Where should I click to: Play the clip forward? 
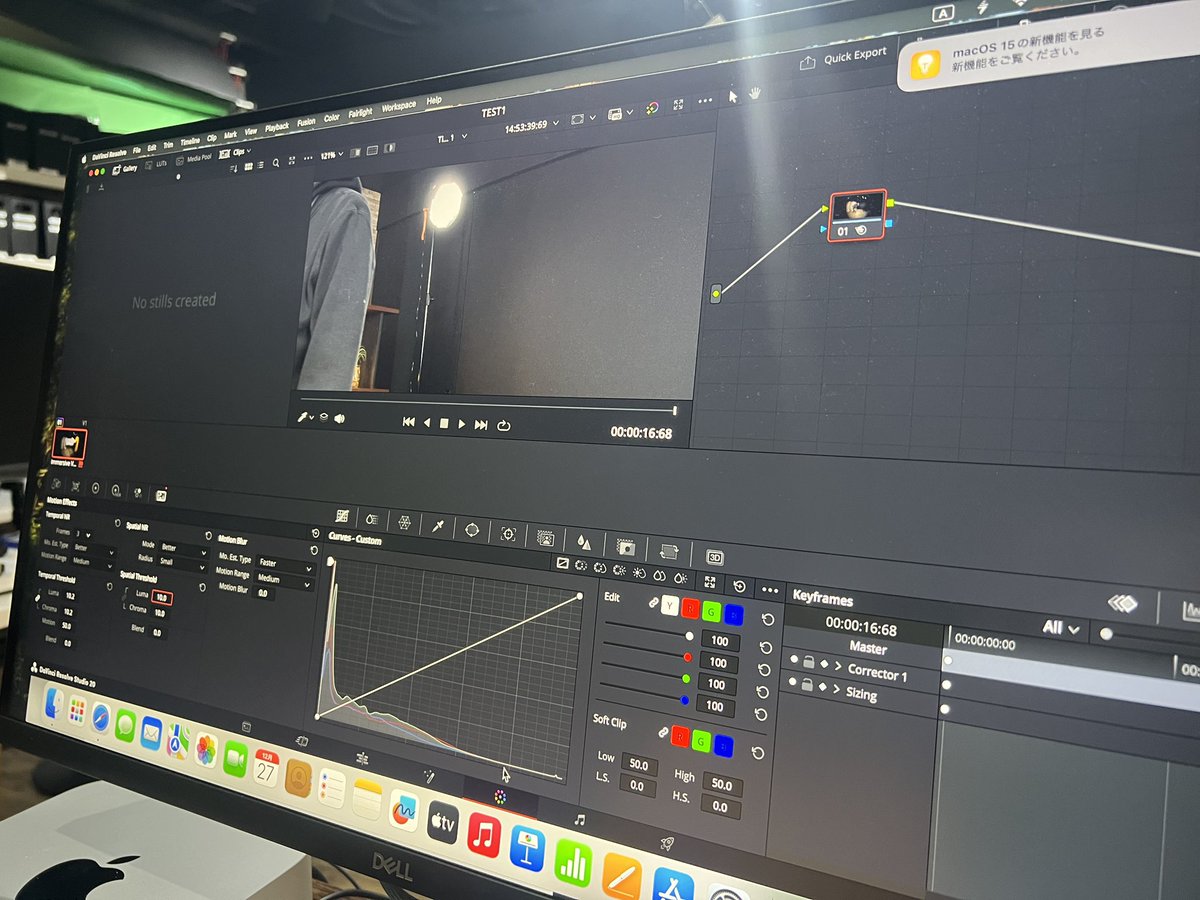462,423
